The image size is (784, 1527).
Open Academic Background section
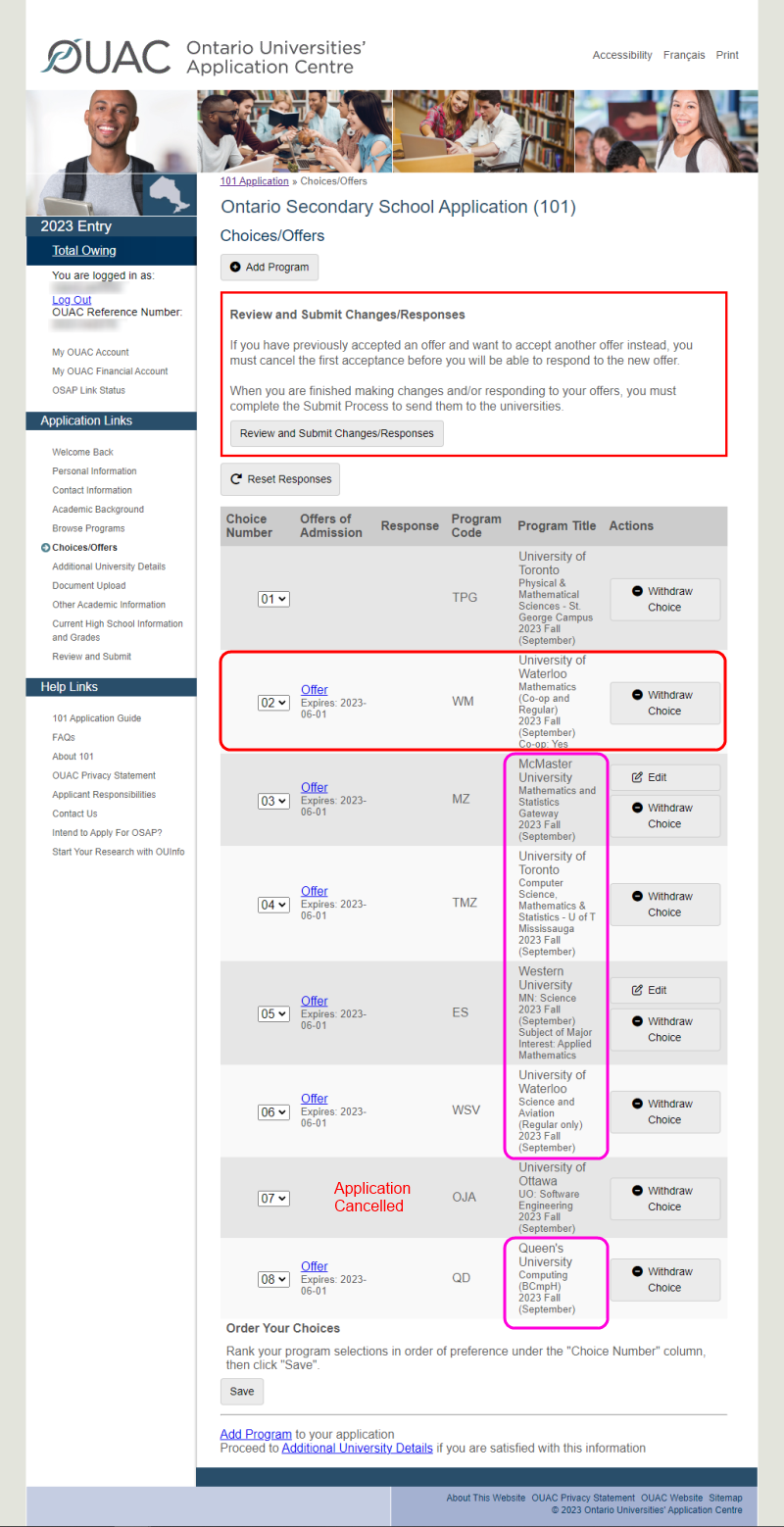(x=98, y=510)
